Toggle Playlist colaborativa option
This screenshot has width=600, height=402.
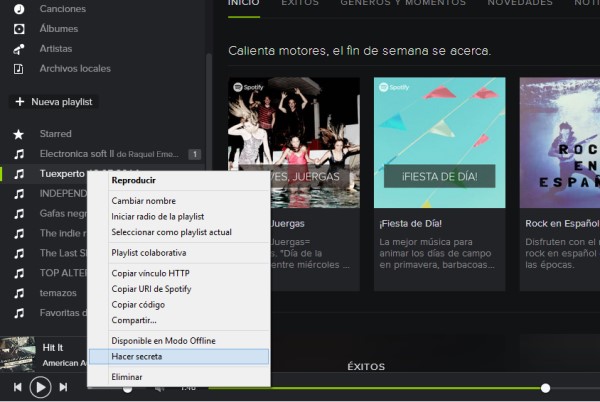[x=179, y=253]
